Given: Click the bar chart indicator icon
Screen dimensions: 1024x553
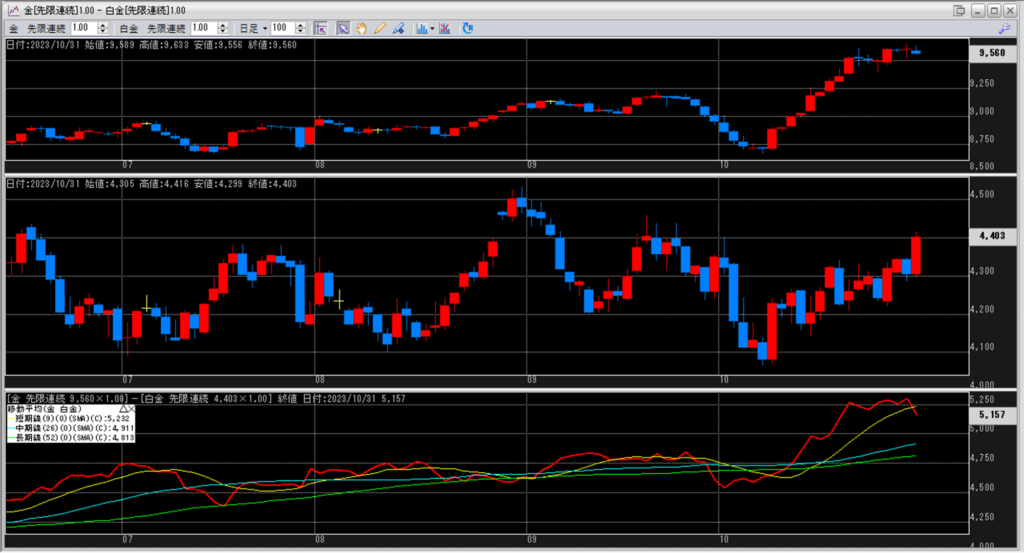Looking at the screenshot, I should (x=421, y=28).
